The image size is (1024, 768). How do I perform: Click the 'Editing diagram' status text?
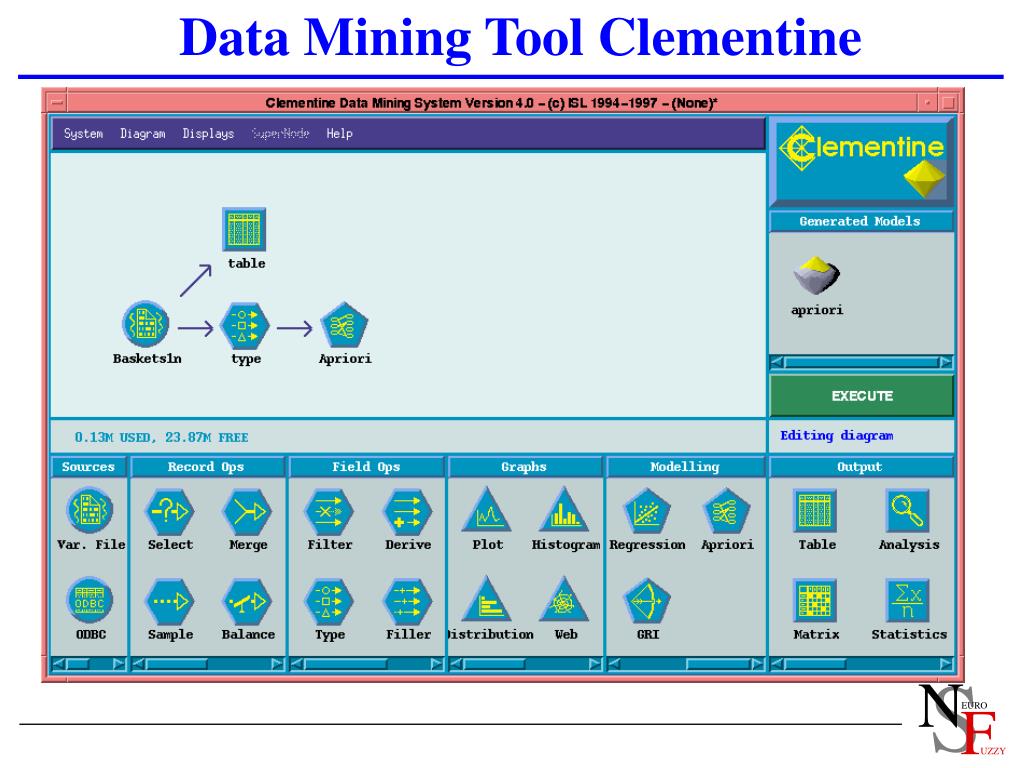tap(837, 436)
